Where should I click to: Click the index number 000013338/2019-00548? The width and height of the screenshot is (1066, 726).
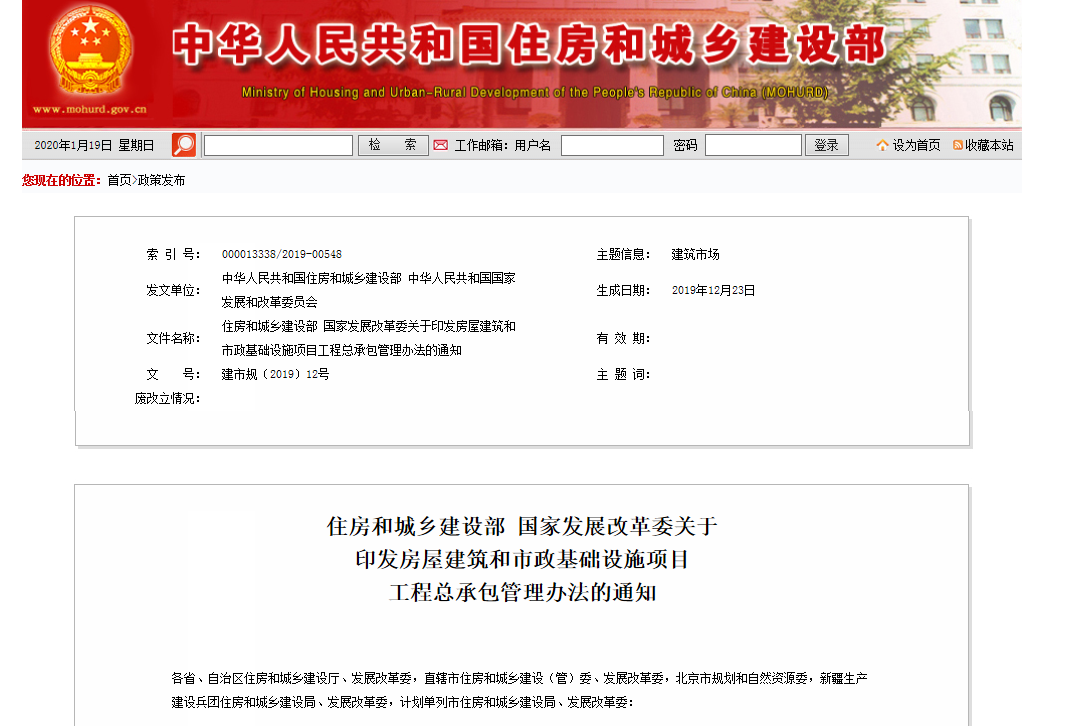282,255
